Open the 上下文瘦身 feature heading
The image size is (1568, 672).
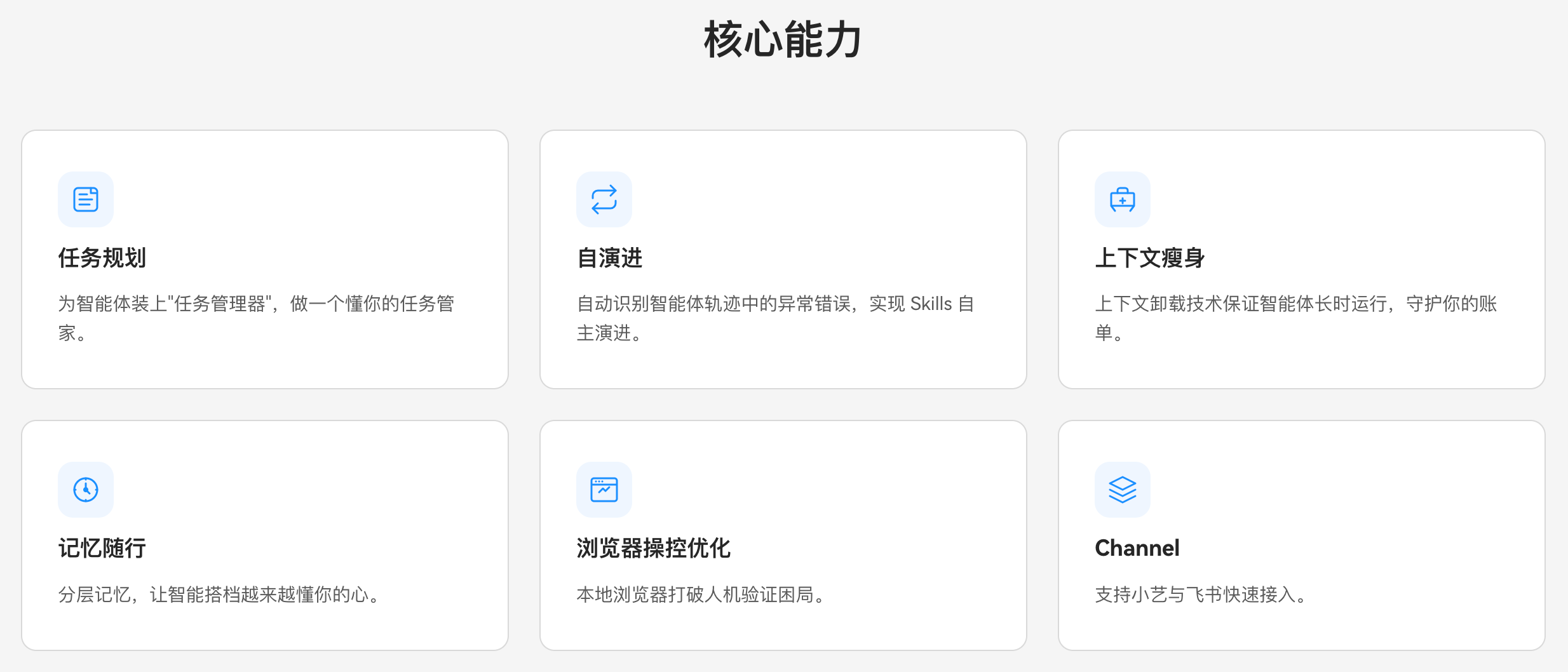tap(1149, 258)
